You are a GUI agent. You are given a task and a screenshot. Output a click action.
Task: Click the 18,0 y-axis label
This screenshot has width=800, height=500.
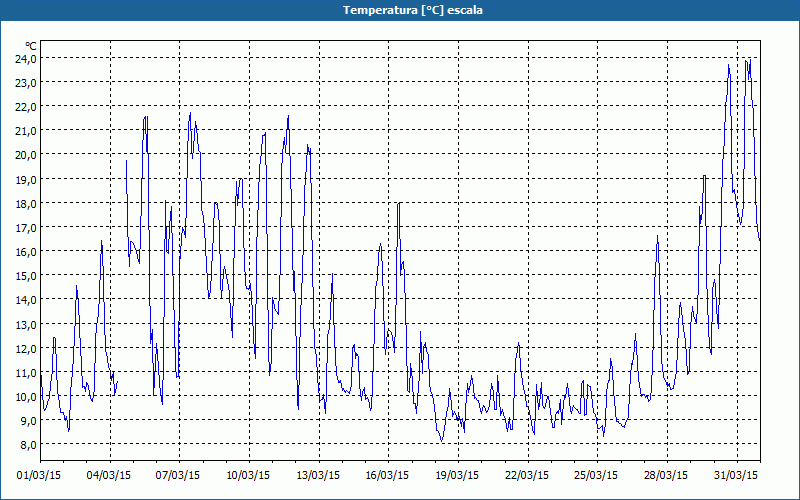click(x=25, y=204)
